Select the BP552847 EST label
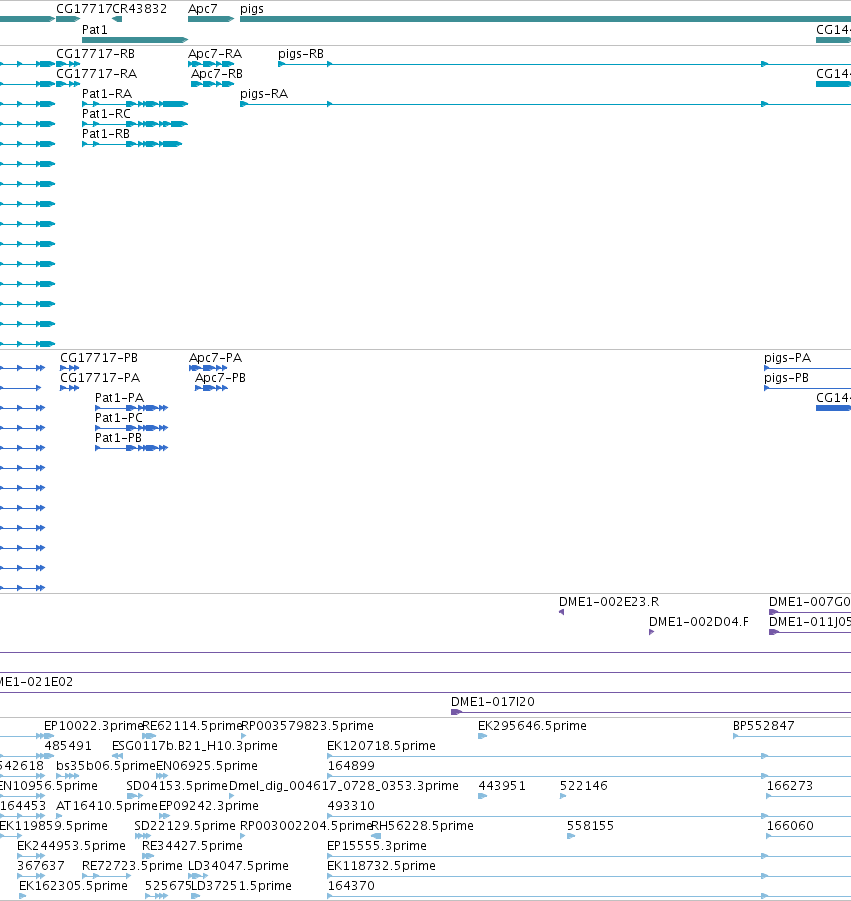851x901 pixels. (x=764, y=726)
